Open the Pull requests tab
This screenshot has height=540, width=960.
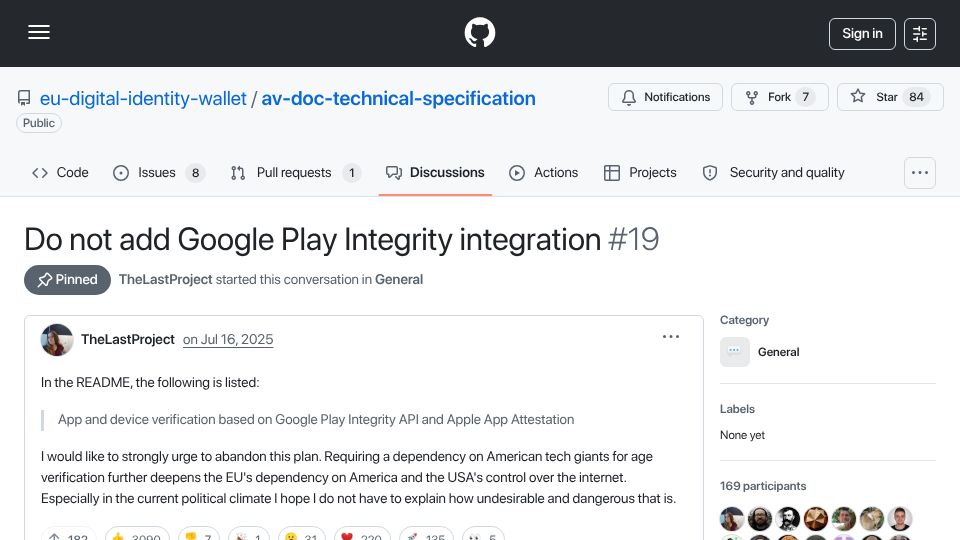296,173
